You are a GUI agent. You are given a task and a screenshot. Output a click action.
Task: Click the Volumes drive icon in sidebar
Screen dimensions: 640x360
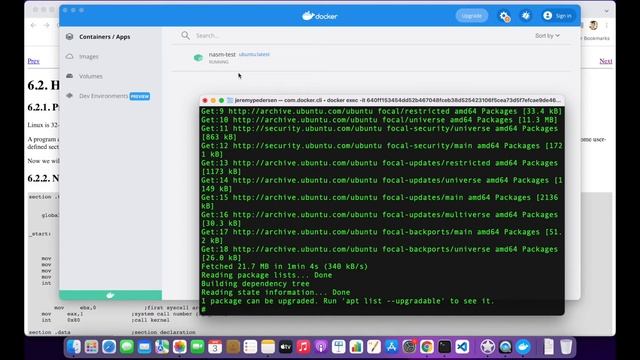[x=70, y=76]
